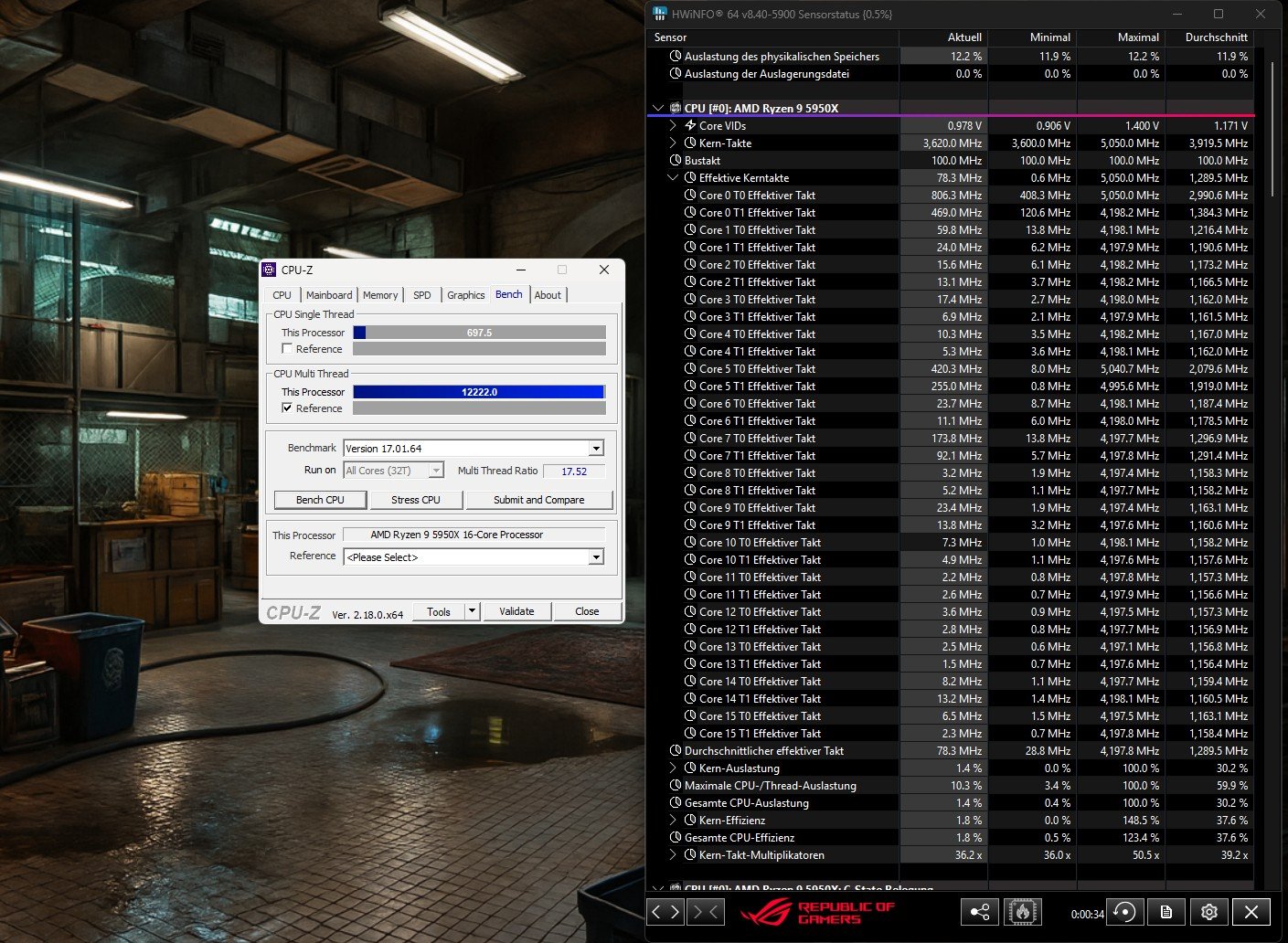Screen dimensions: 1288x943
Task: Open the Reference processor dropdown <Please Select>
Action: 596,557
